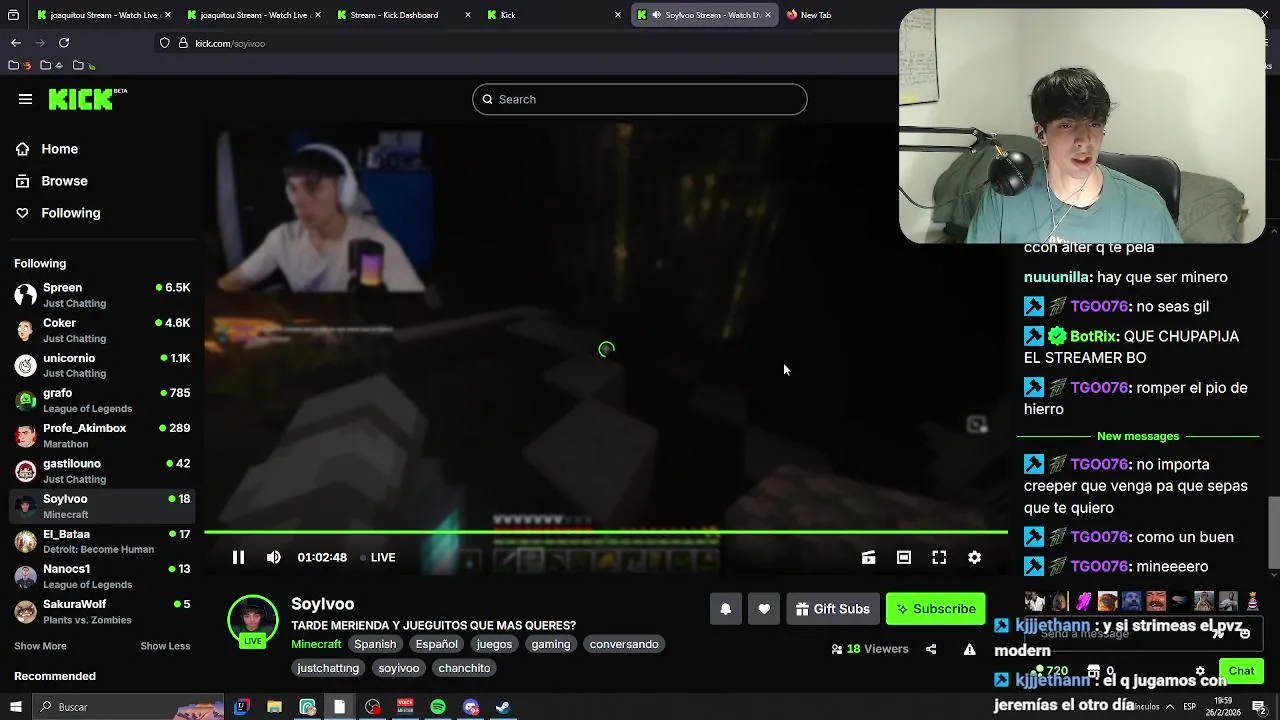The height and width of the screenshot is (720, 1280).
Task: Open grafo's channel in Following list
Action: coord(102,400)
